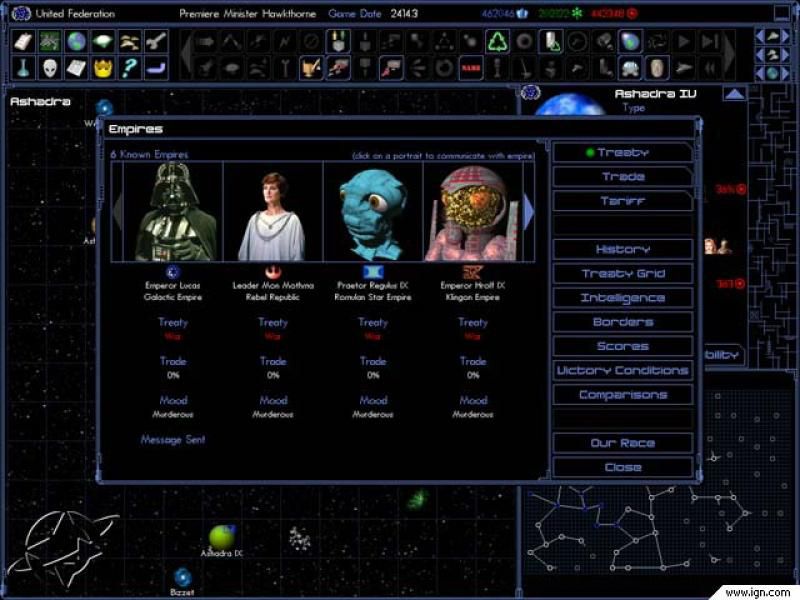Select the Treaty tab with green indicator
Viewport: 800px width, 600px height.
pyautogui.click(x=622, y=153)
